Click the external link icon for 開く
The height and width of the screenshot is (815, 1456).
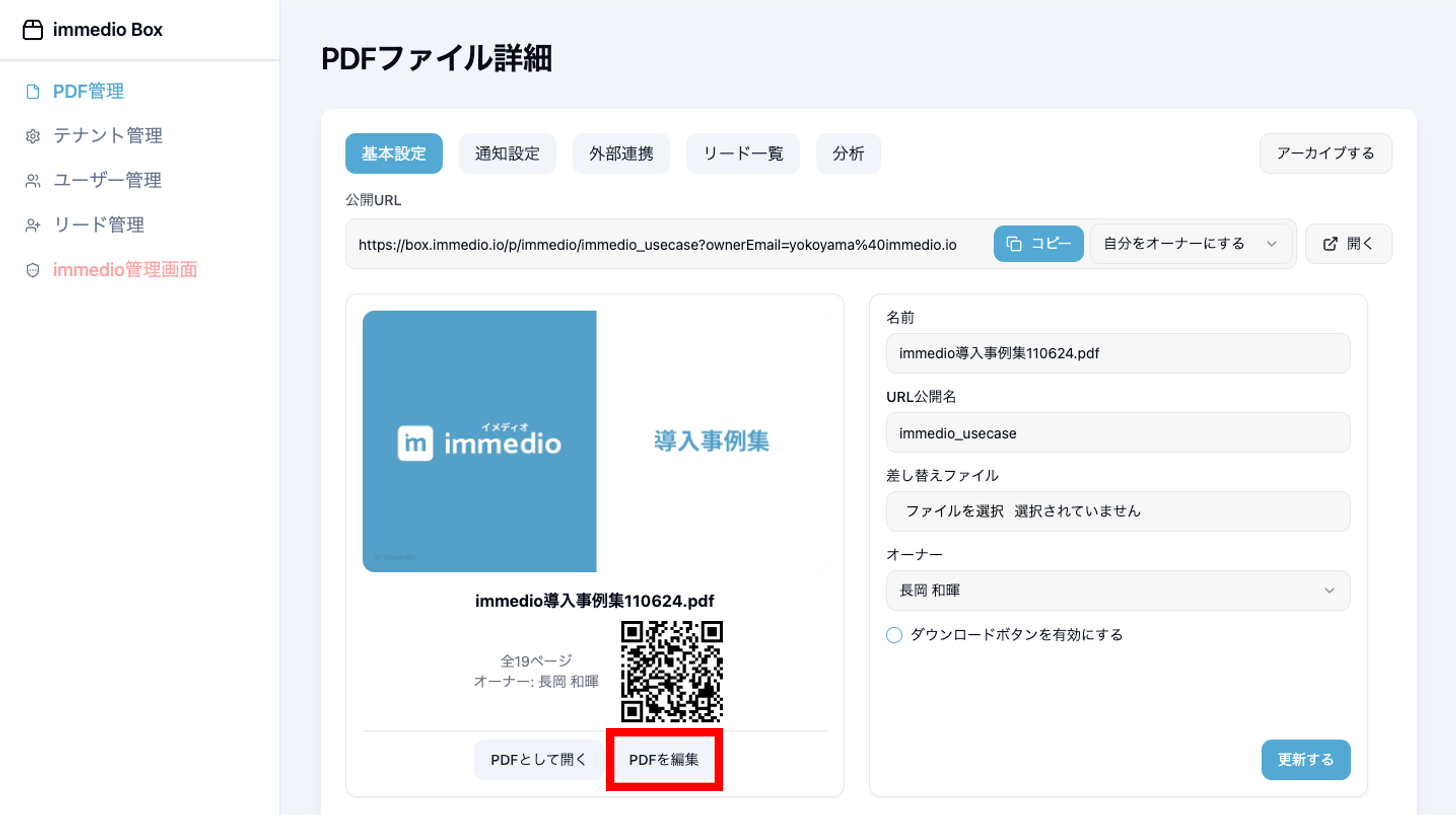[1331, 244]
